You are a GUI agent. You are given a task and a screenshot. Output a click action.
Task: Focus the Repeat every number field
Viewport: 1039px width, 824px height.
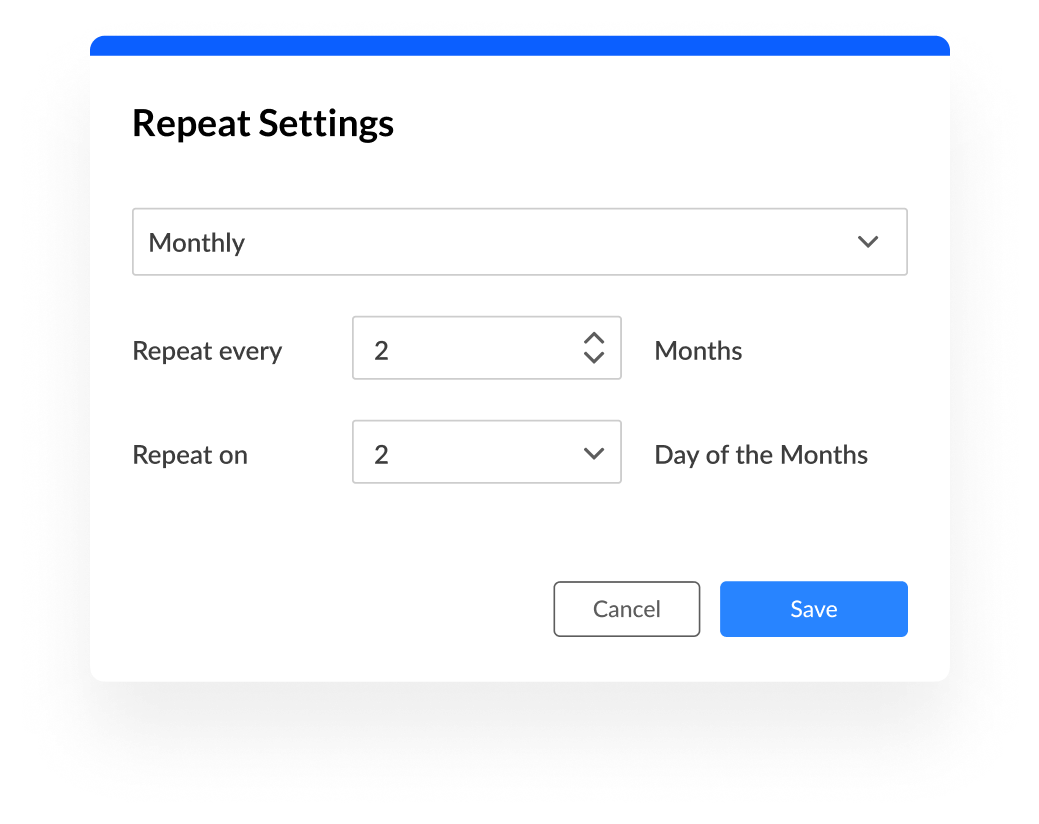470,348
